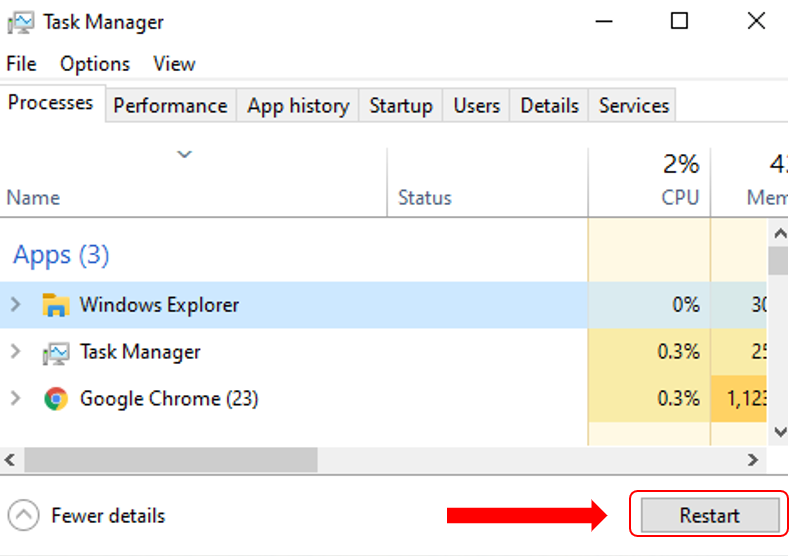Click the Fewer details link text
Viewport: 789px width, 556px height.
click(108, 516)
